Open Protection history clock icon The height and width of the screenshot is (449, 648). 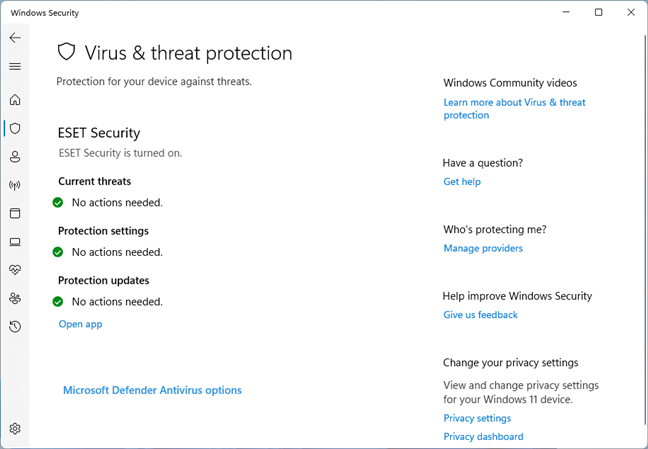click(15, 327)
